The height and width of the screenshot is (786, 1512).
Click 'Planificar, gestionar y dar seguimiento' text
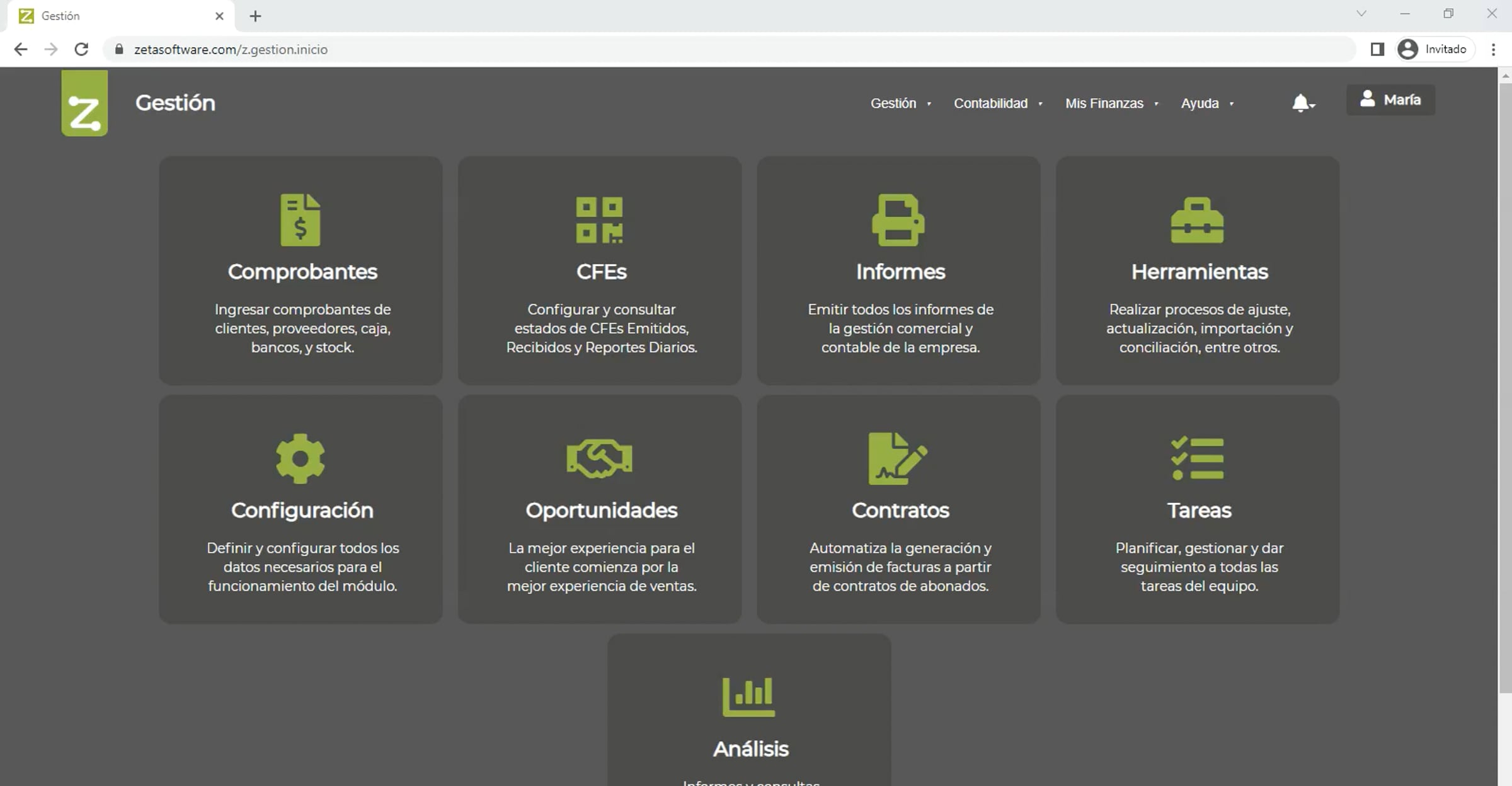1200,567
